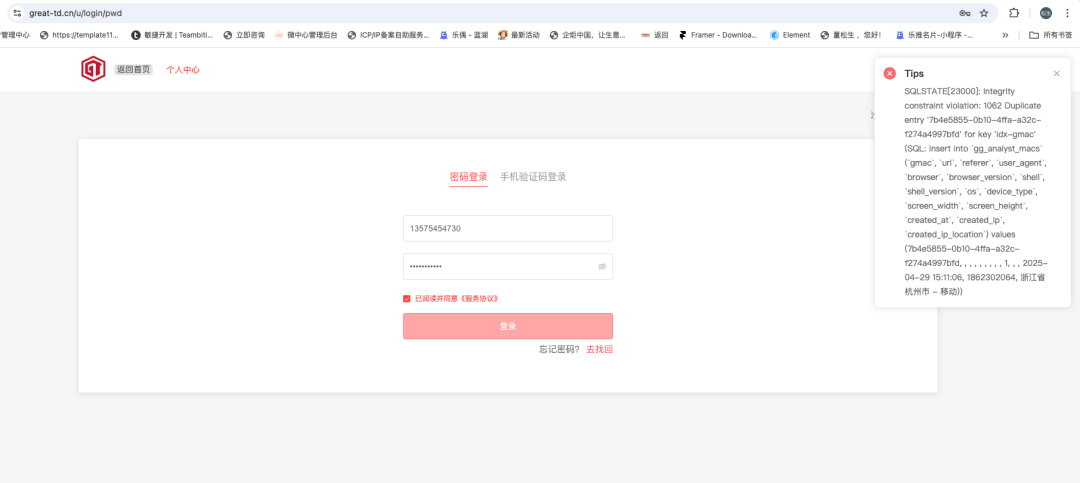Click the 忘记密码？ text
Screen dimensions: 1080x483
(x=559, y=349)
